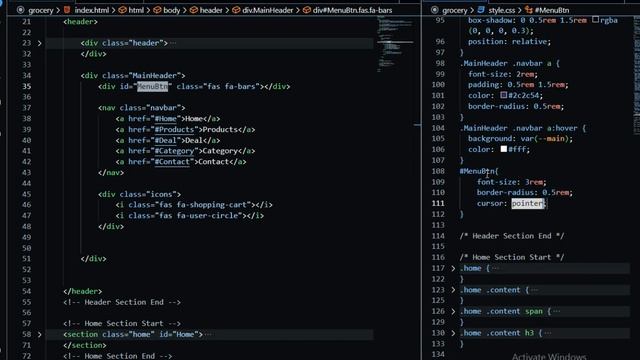The width and height of the screenshot is (640, 360).
Task: Click the #Deal href link
Action: point(165,140)
